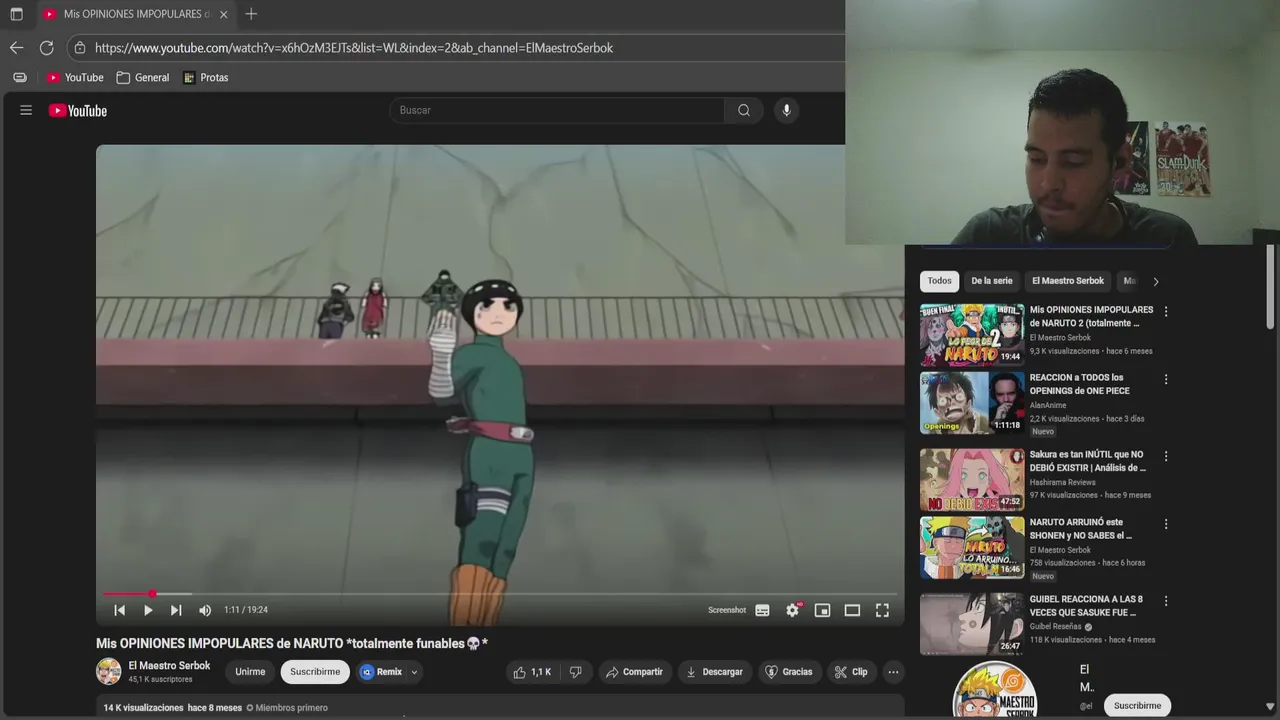This screenshot has height=720, width=1280.
Task: Go back with browser back arrow
Action: [16, 47]
